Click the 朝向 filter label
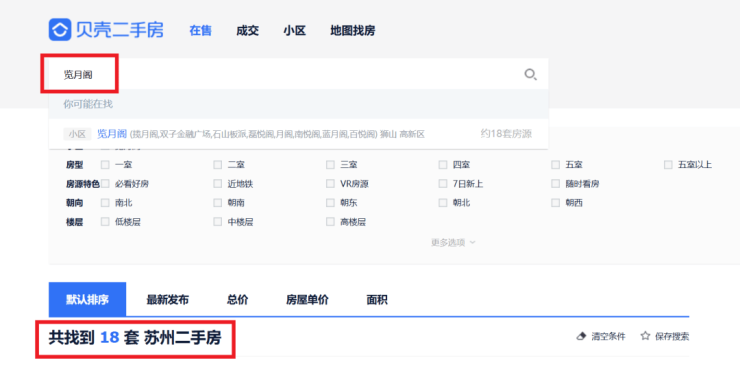The image size is (740, 369). (75, 203)
